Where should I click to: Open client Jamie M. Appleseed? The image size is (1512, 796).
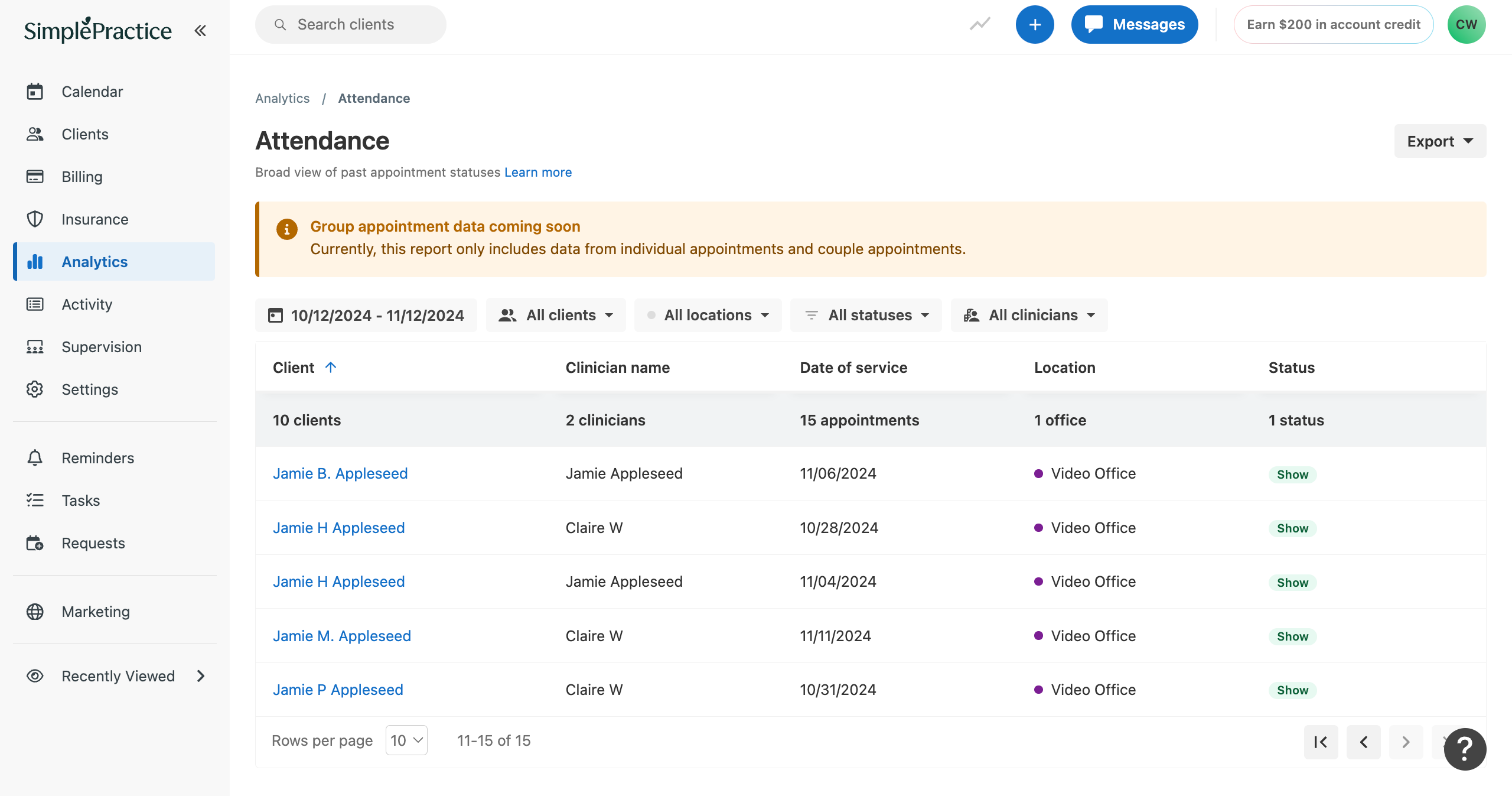pos(342,636)
